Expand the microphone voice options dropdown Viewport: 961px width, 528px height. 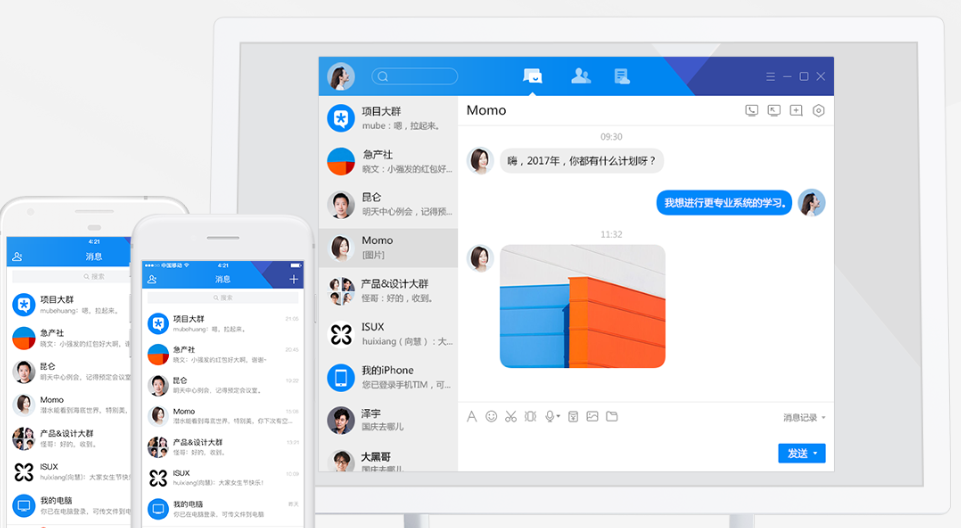(x=559, y=417)
